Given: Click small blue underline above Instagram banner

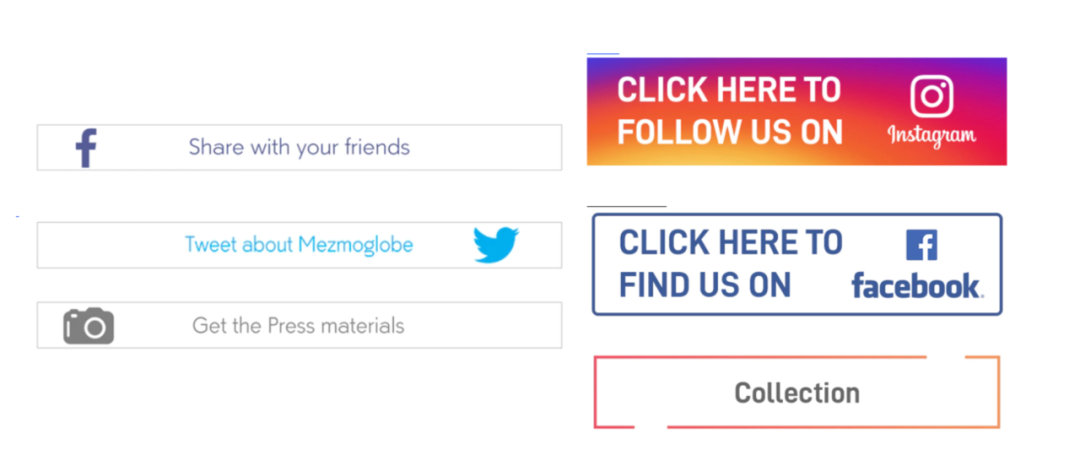Looking at the screenshot, I should [603, 53].
